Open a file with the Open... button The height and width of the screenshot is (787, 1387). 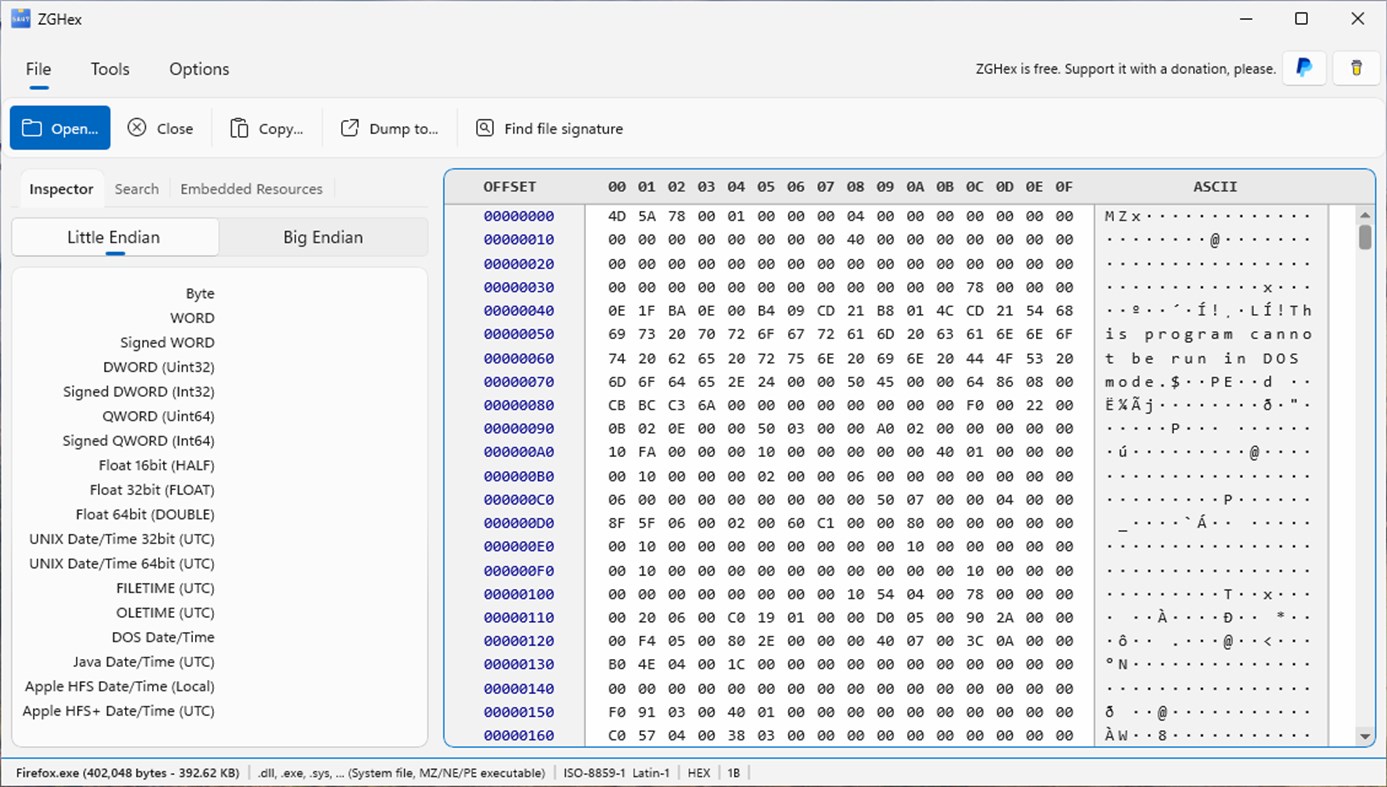(x=60, y=128)
